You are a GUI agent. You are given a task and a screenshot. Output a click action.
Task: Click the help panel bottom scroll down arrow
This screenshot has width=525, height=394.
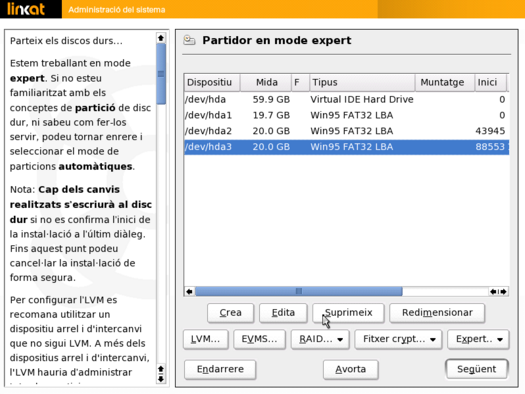tap(161, 379)
